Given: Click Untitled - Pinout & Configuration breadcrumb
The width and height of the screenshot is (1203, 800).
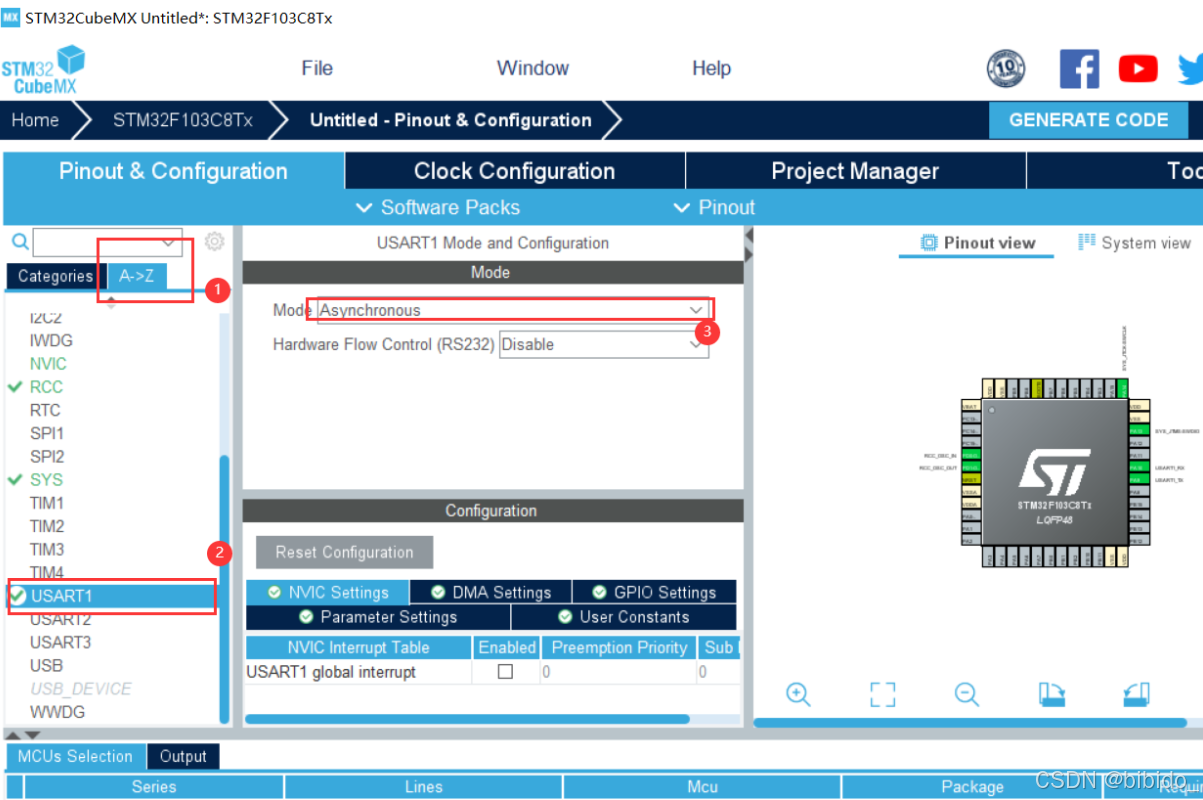Looking at the screenshot, I should pyautogui.click(x=451, y=120).
